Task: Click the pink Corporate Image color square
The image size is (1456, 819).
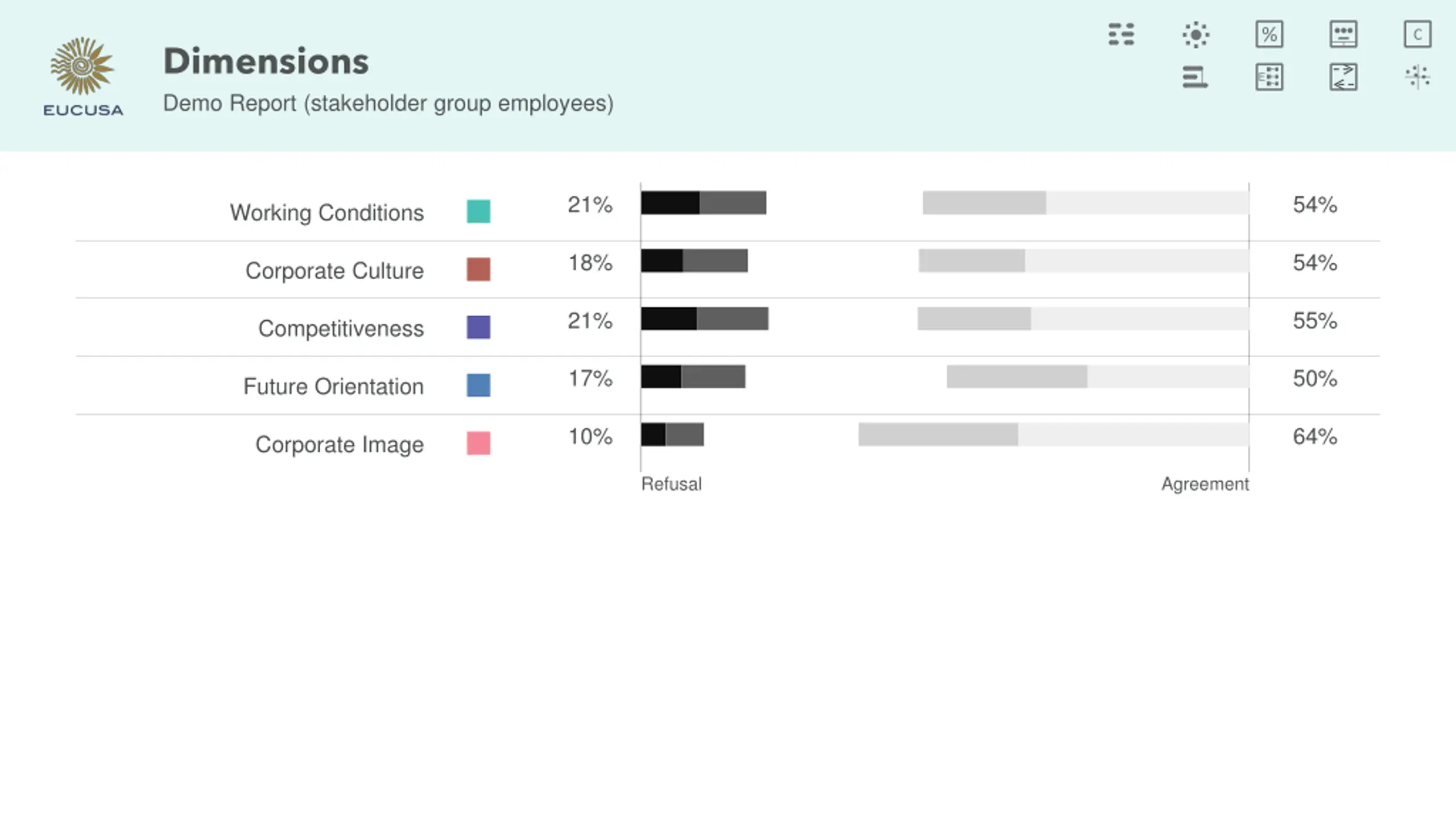Action: (x=478, y=443)
